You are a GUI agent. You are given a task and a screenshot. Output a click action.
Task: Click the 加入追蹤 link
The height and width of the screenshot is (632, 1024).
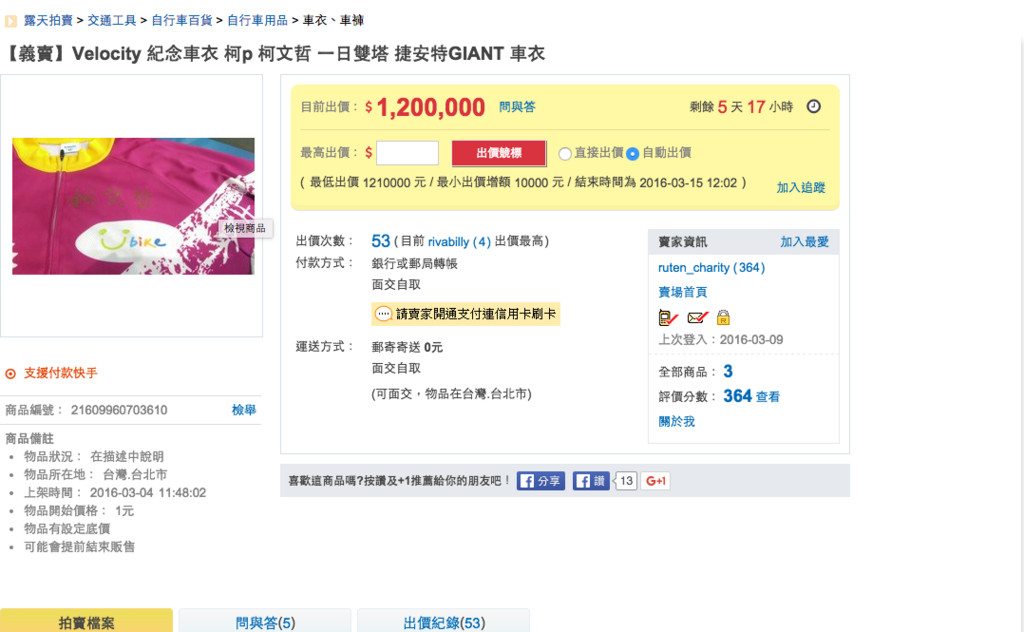coord(801,188)
